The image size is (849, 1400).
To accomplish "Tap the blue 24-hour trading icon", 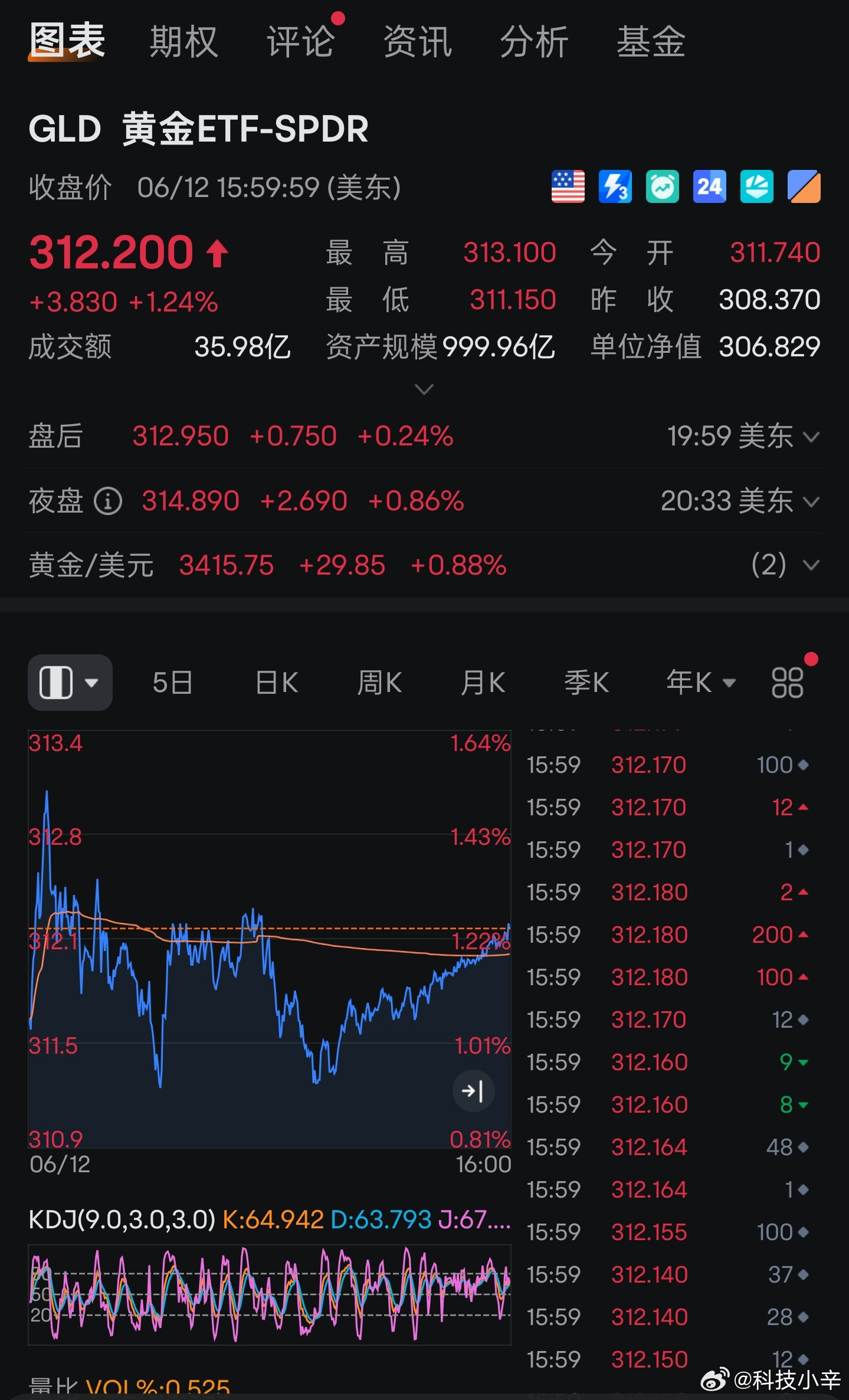I will point(710,187).
